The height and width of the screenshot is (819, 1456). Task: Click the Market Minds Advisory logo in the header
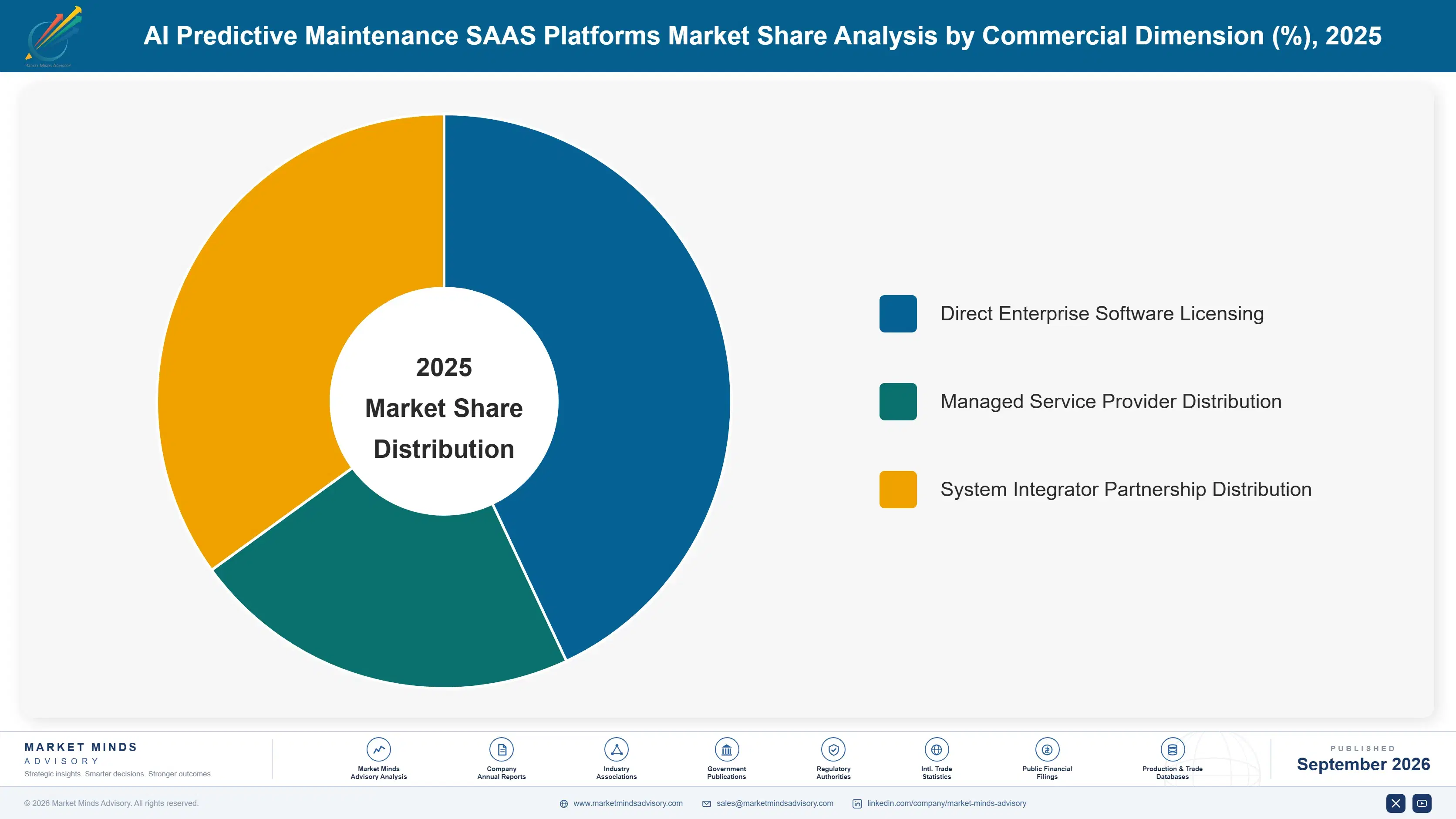[x=53, y=37]
